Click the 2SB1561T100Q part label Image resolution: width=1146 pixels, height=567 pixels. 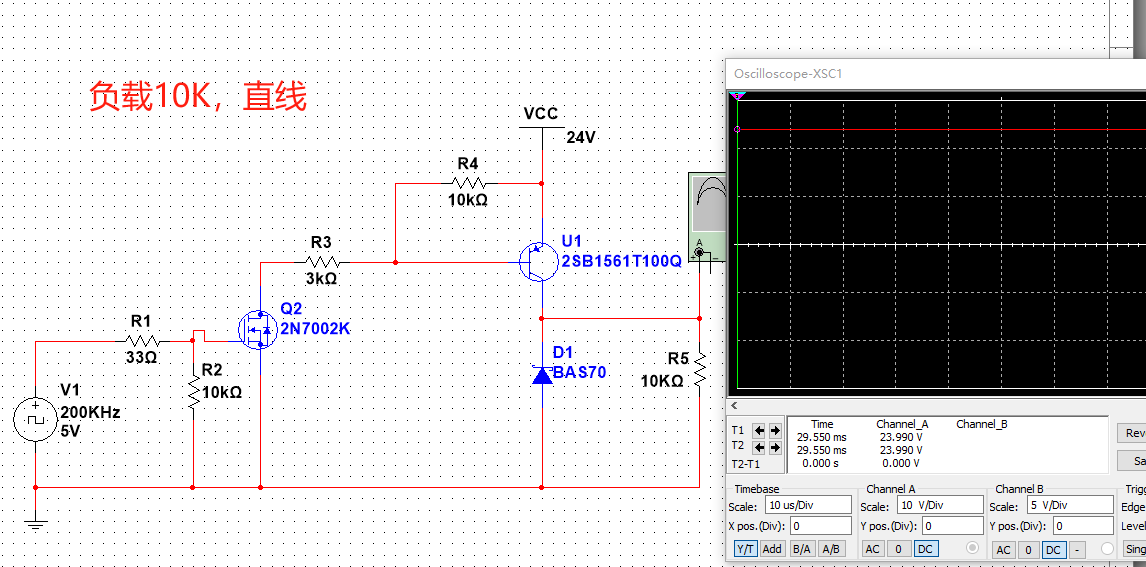pos(621,262)
